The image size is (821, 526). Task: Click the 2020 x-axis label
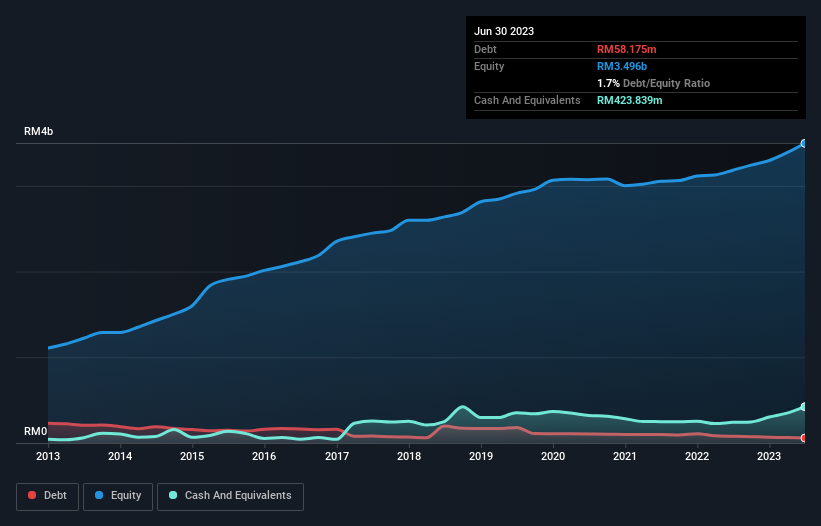pos(553,456)
